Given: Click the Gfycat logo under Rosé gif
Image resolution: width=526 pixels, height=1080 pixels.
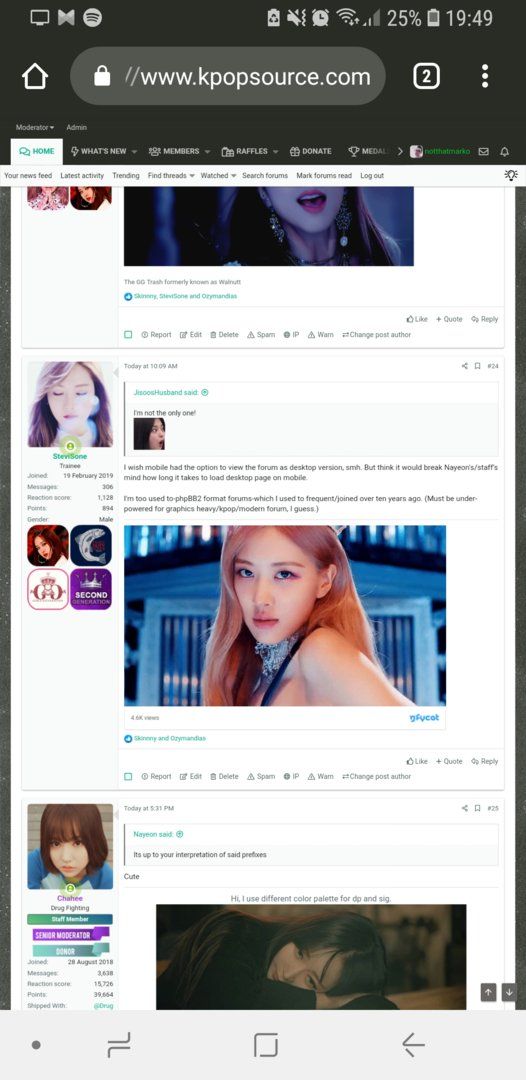Looking at the screenshot, I should click(x=424, y=717).
